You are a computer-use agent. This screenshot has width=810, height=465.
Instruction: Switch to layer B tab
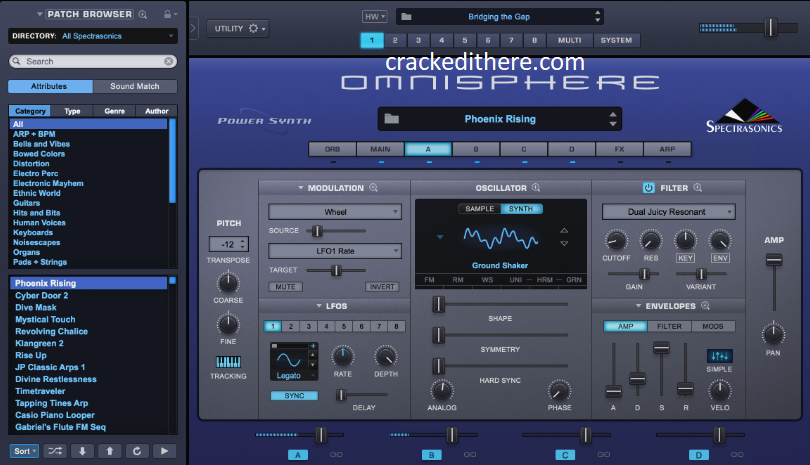tap(476, 149)
